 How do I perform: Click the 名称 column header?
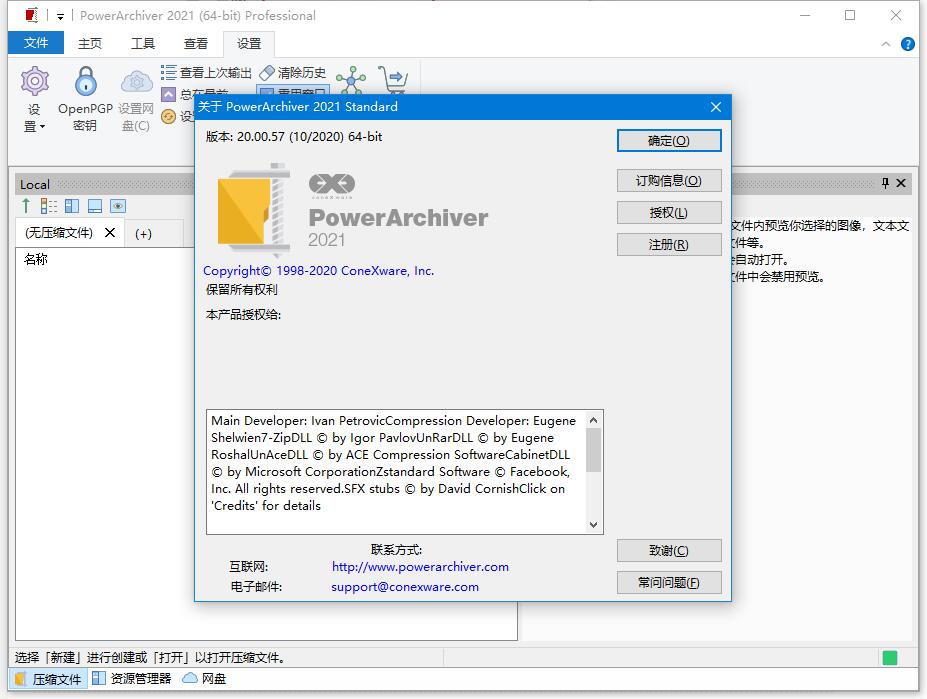(x=35, y=258)
